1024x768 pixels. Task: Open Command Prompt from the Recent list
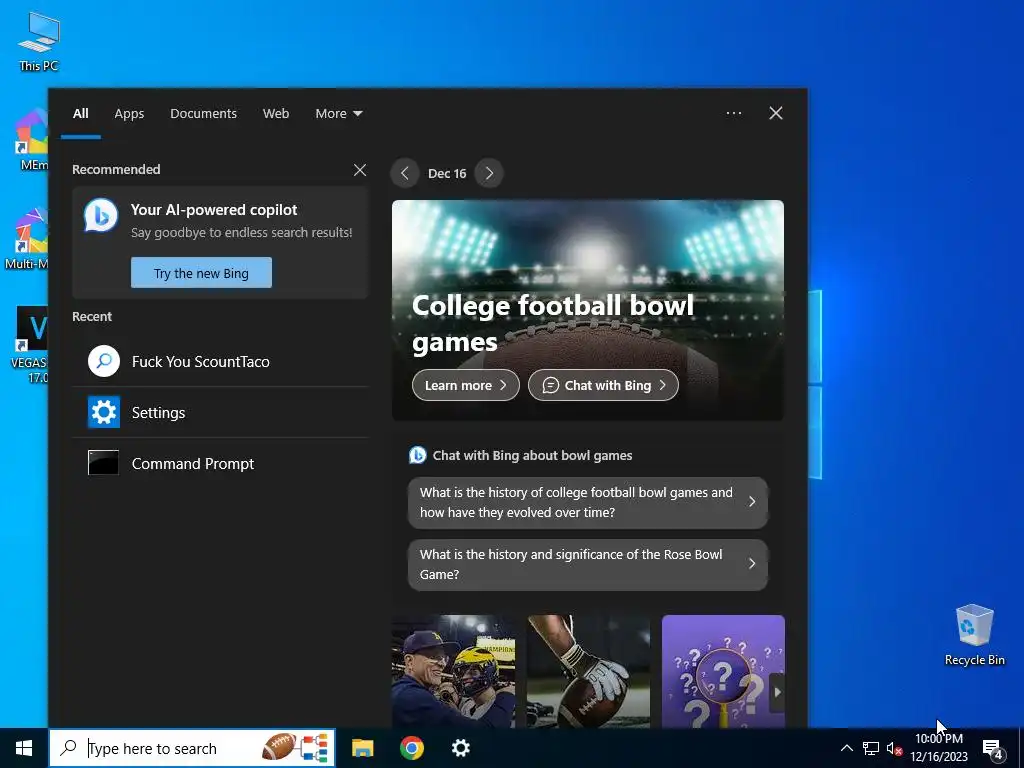point(220,463)
